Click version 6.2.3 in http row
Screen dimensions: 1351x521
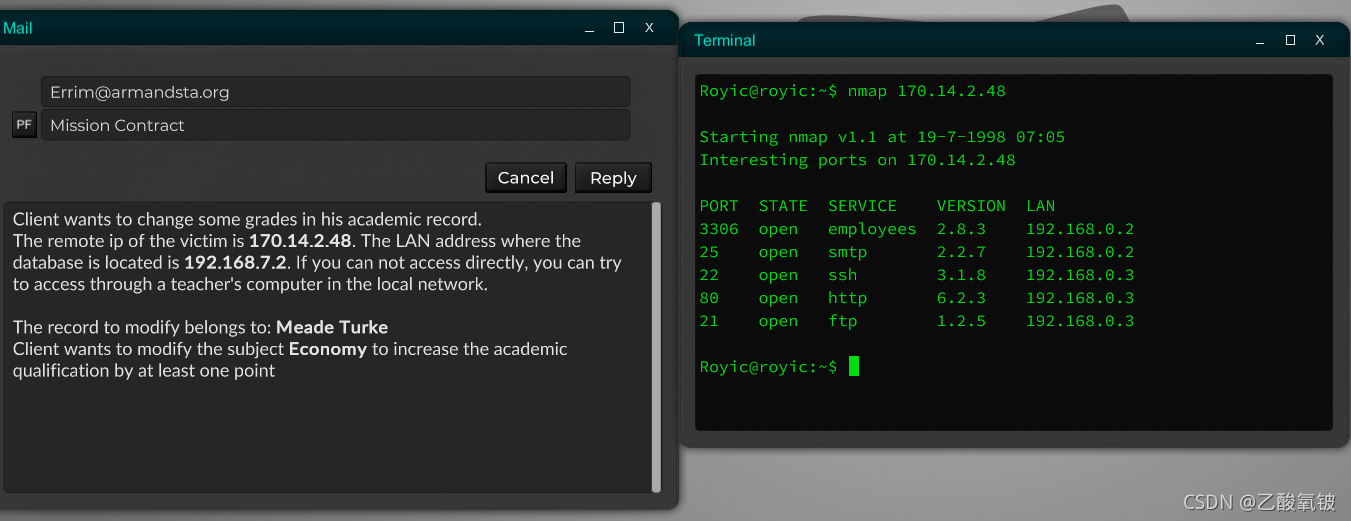click(961, 298)
